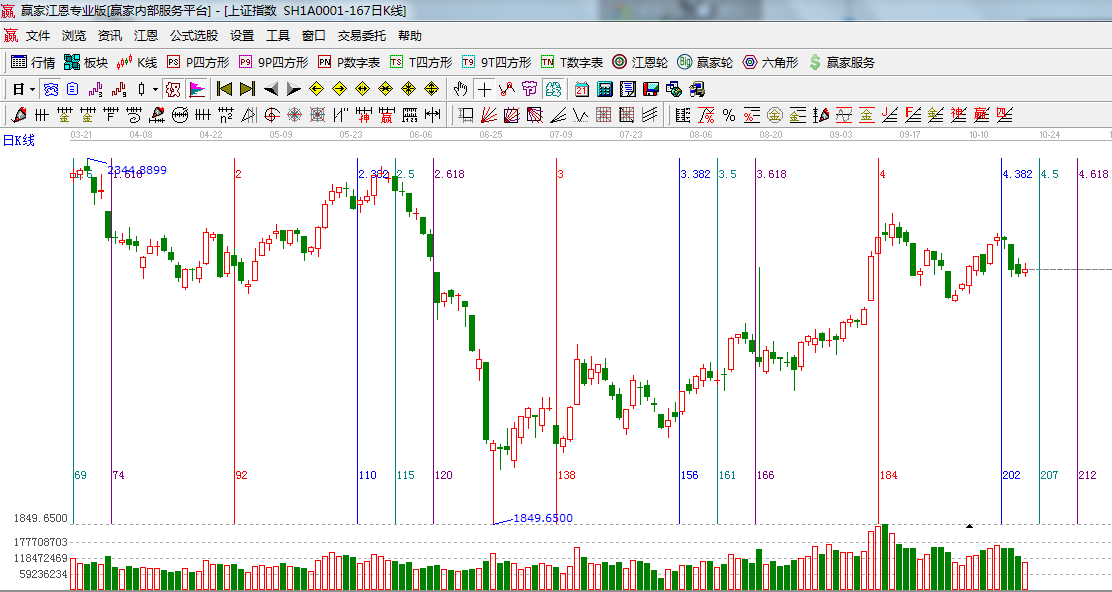Screen dimensions: 1112x592
Task: Click the calculator icon in toolbar
Action: 604,89
